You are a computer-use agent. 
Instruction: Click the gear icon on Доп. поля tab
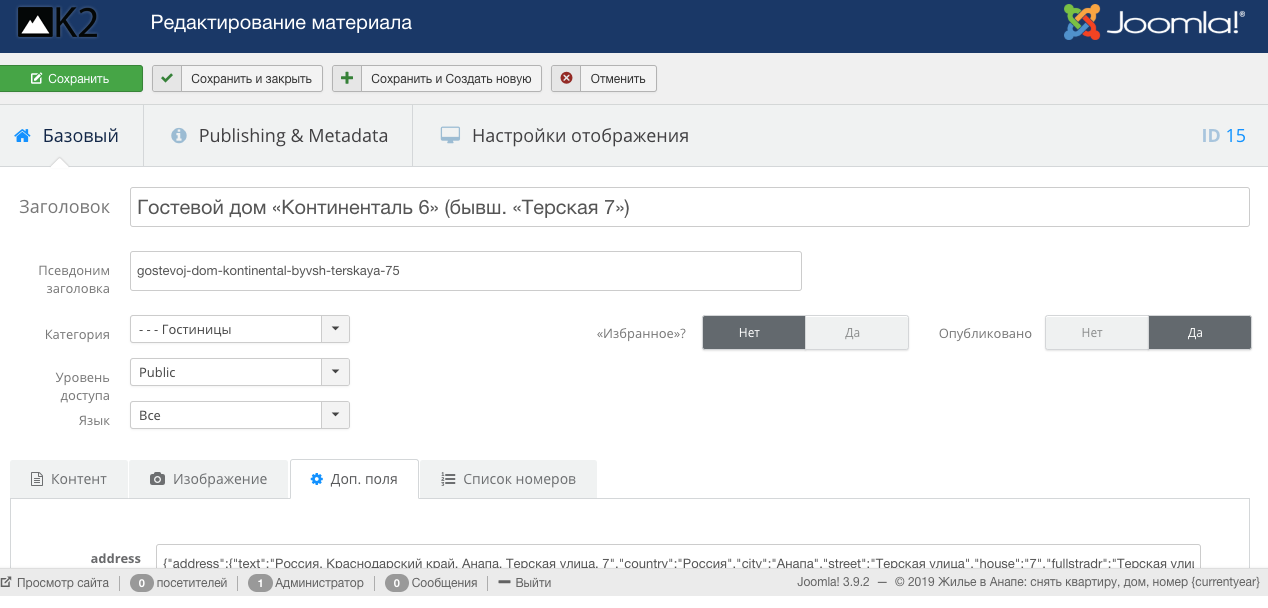click(x=317, y=479)
